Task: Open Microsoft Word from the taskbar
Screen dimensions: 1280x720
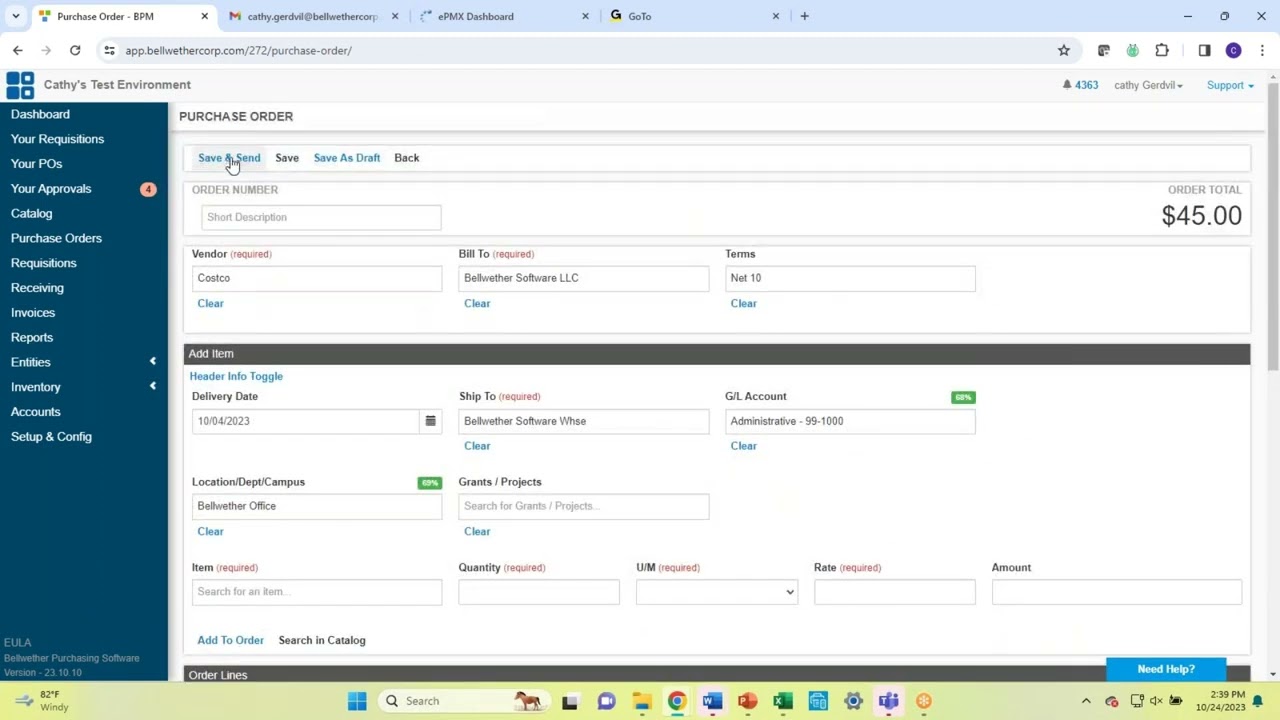Action: (x=712, y=701)
